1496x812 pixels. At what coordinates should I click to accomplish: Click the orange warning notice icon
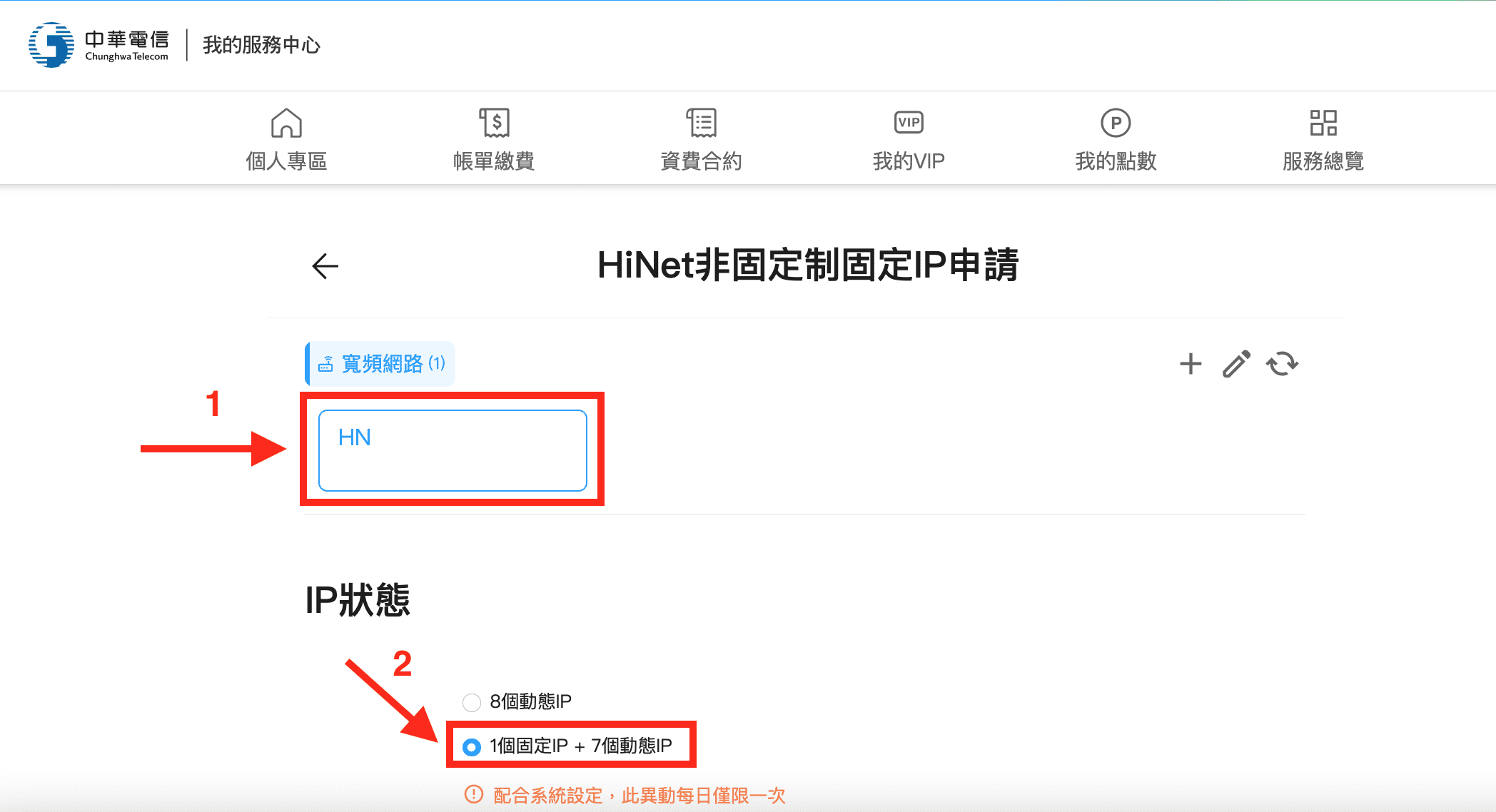(474, 794)
